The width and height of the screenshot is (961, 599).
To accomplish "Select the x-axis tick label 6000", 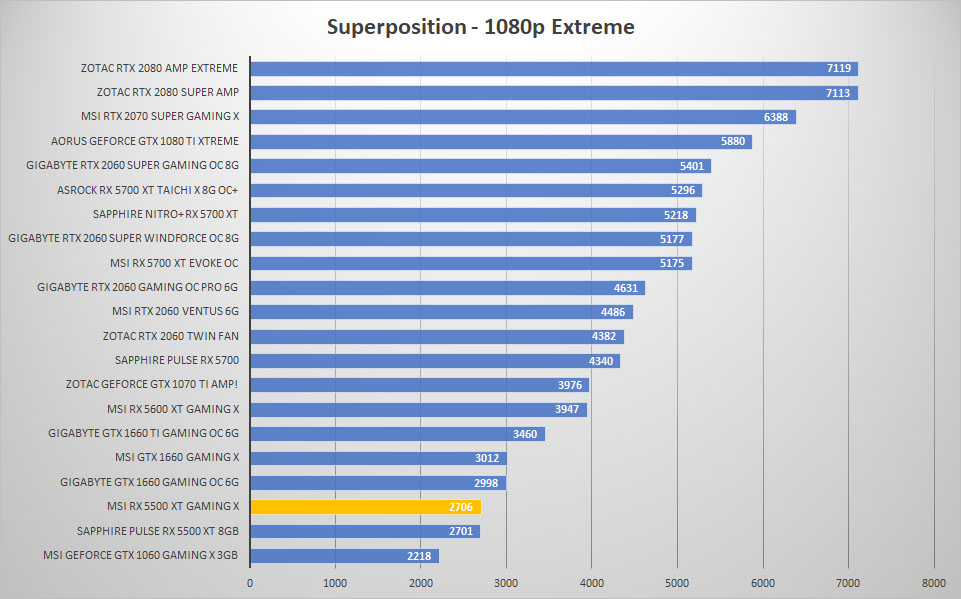I will click(x=763, y=582).
